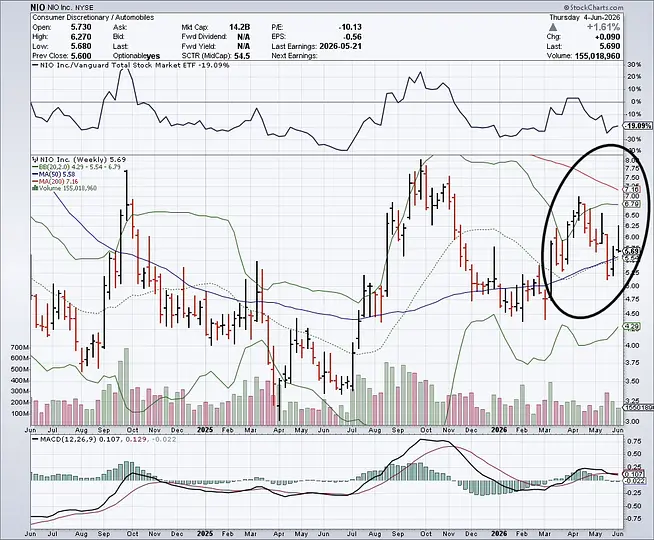Click the High value 6.270

81,37
